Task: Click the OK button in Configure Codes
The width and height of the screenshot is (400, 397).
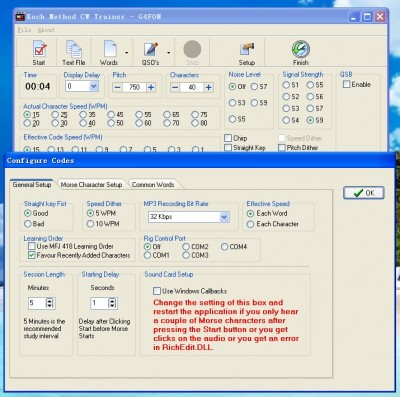Action: pos(364,193)
